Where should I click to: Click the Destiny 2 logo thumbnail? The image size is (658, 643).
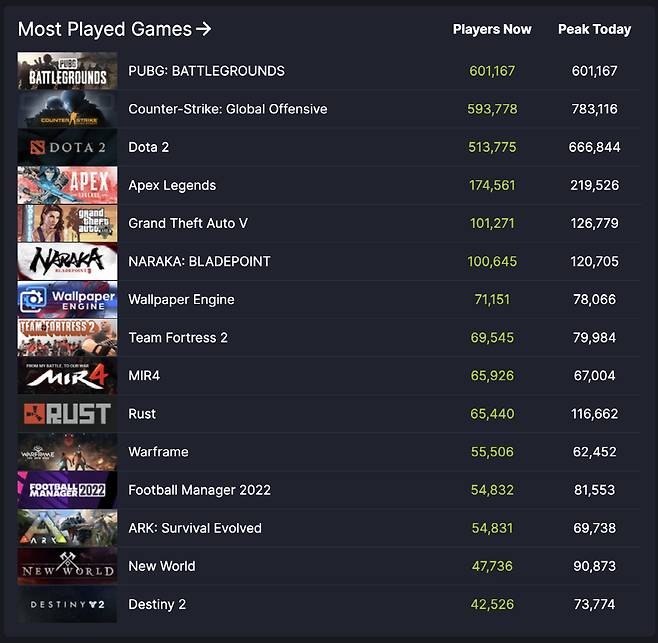pos(67,604)
